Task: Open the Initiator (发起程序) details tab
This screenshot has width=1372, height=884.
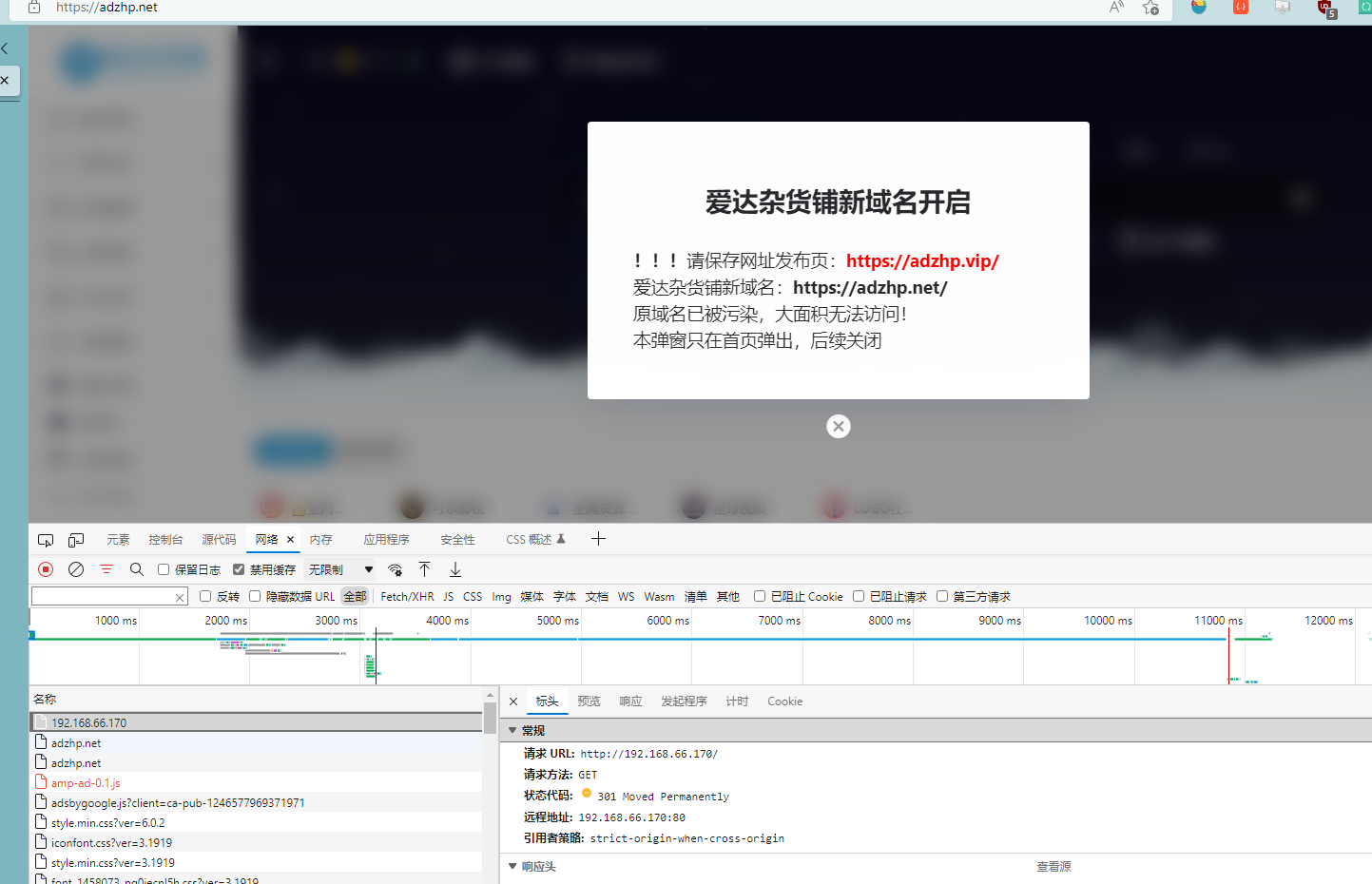Action: [684, 701]
